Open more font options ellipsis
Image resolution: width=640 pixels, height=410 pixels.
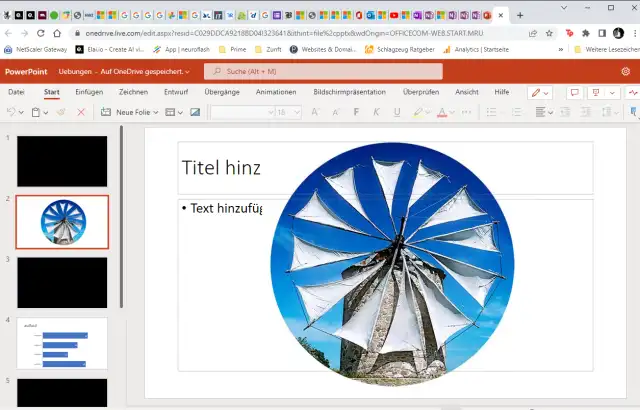click(466, 112)
